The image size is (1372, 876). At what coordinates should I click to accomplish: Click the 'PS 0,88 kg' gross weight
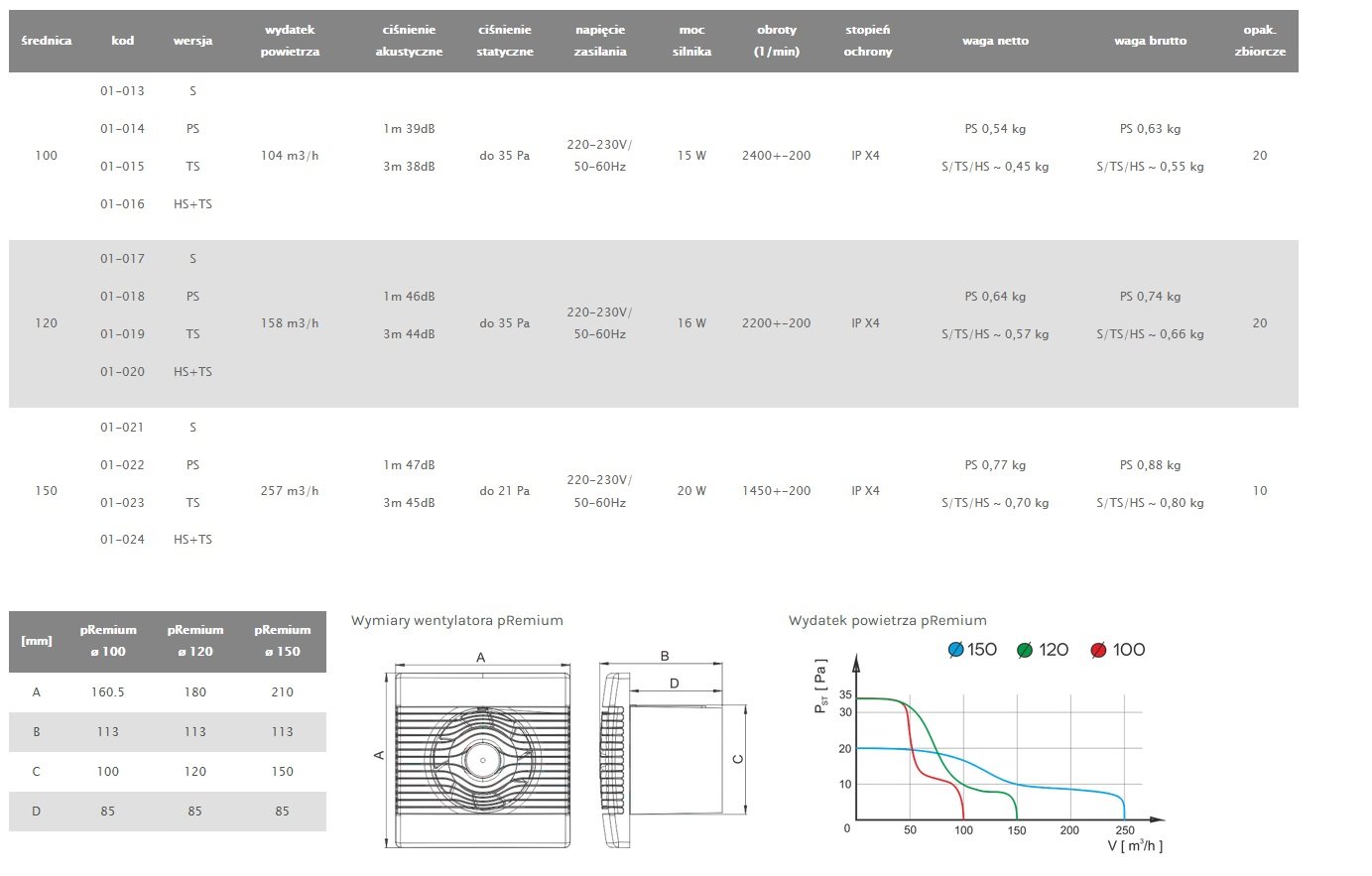pyautogui.click(x=1150, y=465)
